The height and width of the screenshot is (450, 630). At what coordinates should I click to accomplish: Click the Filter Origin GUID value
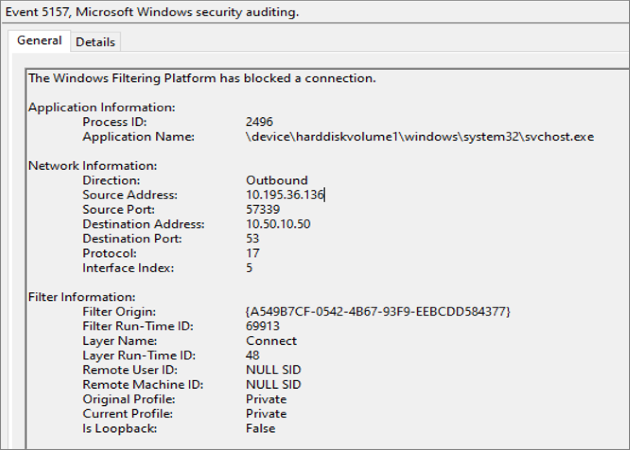click(x=378, y=312)
